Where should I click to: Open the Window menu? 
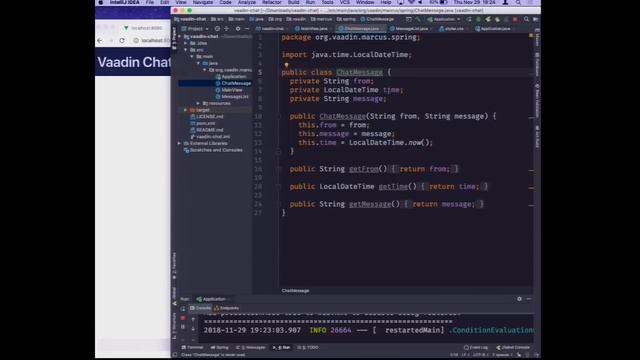[365, 2]
